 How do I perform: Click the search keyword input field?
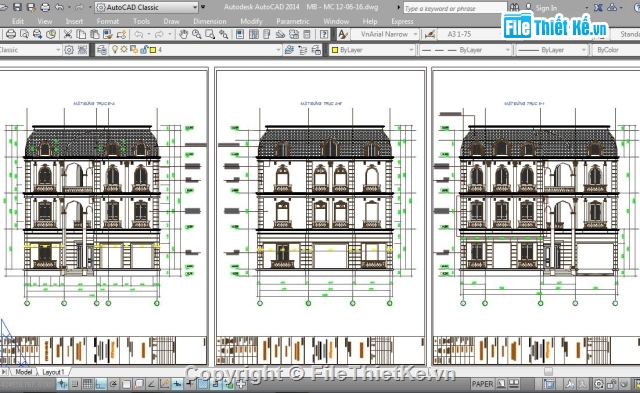coord(455,8)
